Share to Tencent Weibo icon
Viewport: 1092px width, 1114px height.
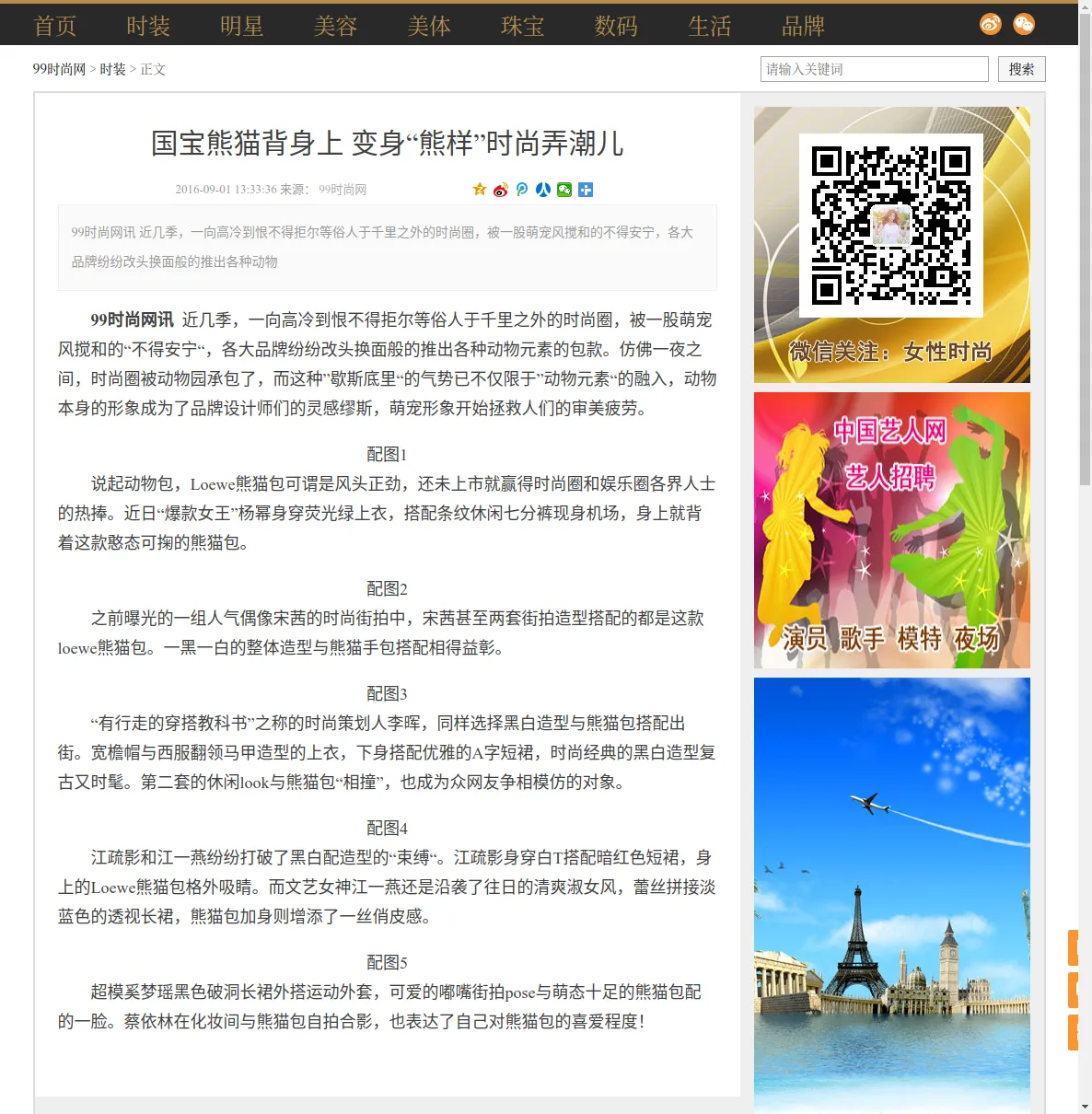click(521, 190)
